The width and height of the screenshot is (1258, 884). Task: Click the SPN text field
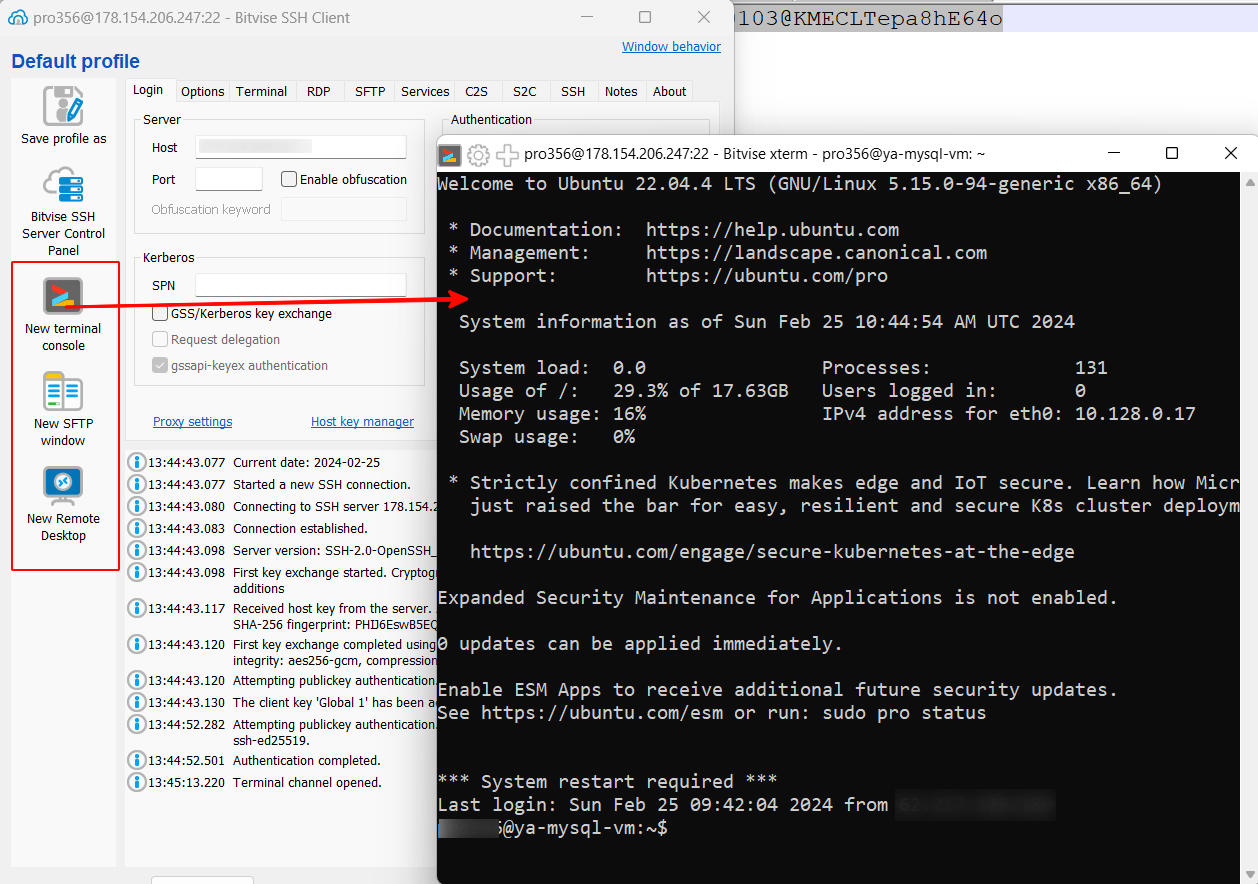click(300, 285)
